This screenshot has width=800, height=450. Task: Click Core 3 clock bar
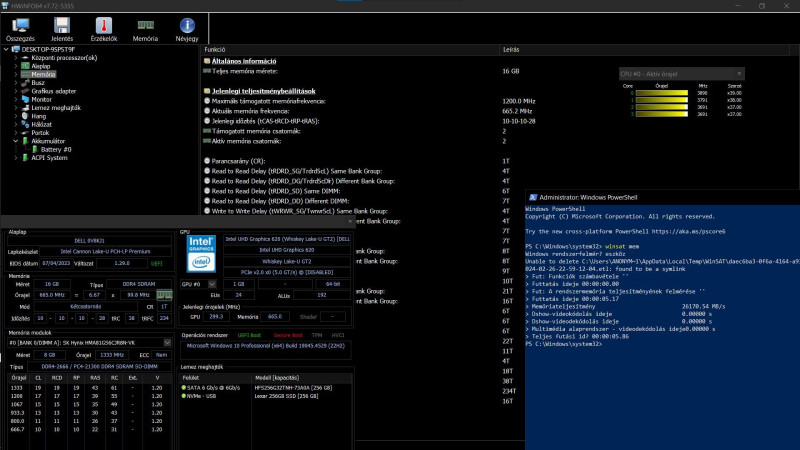coord(662,114)
